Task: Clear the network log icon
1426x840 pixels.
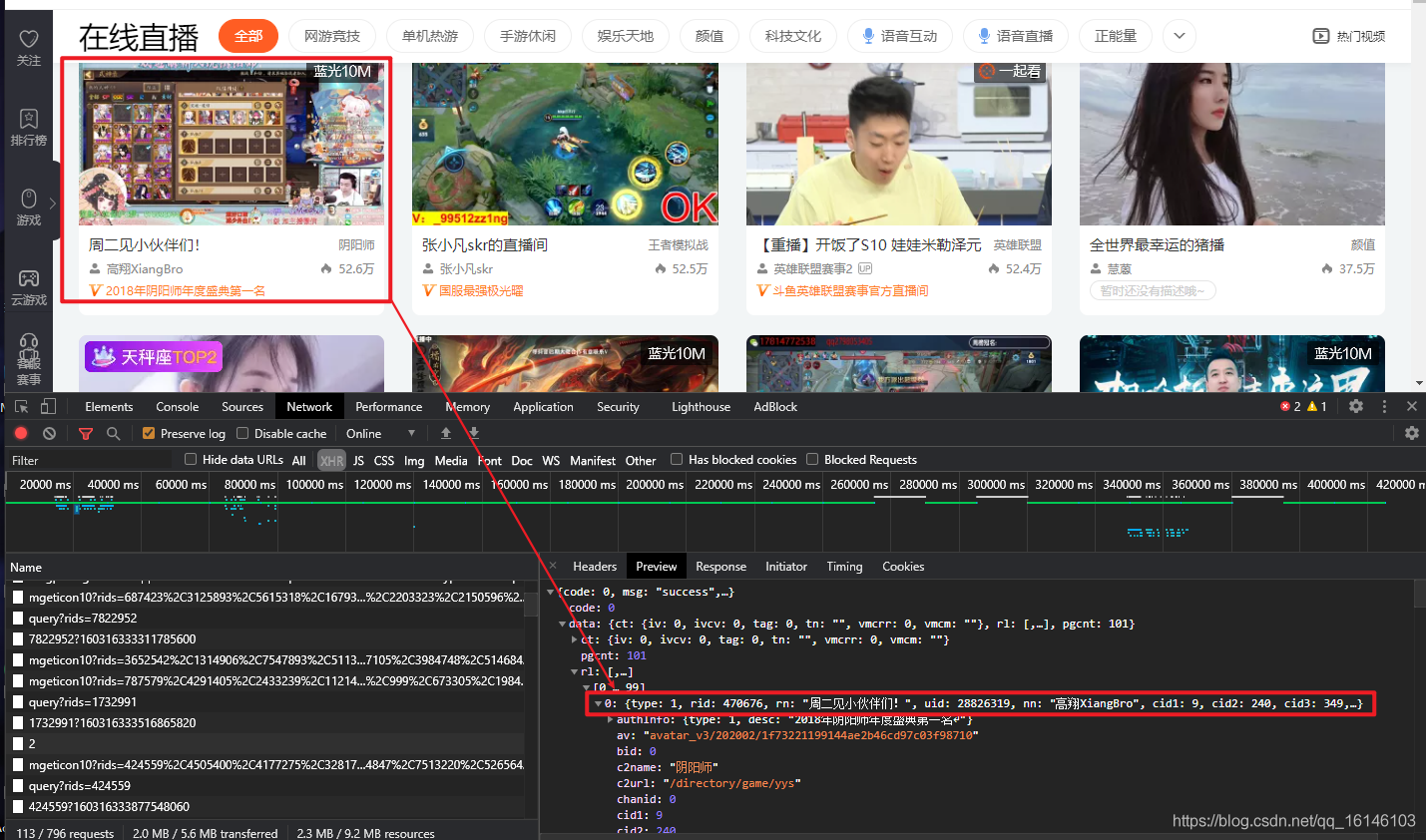Action: click(49, 433)
